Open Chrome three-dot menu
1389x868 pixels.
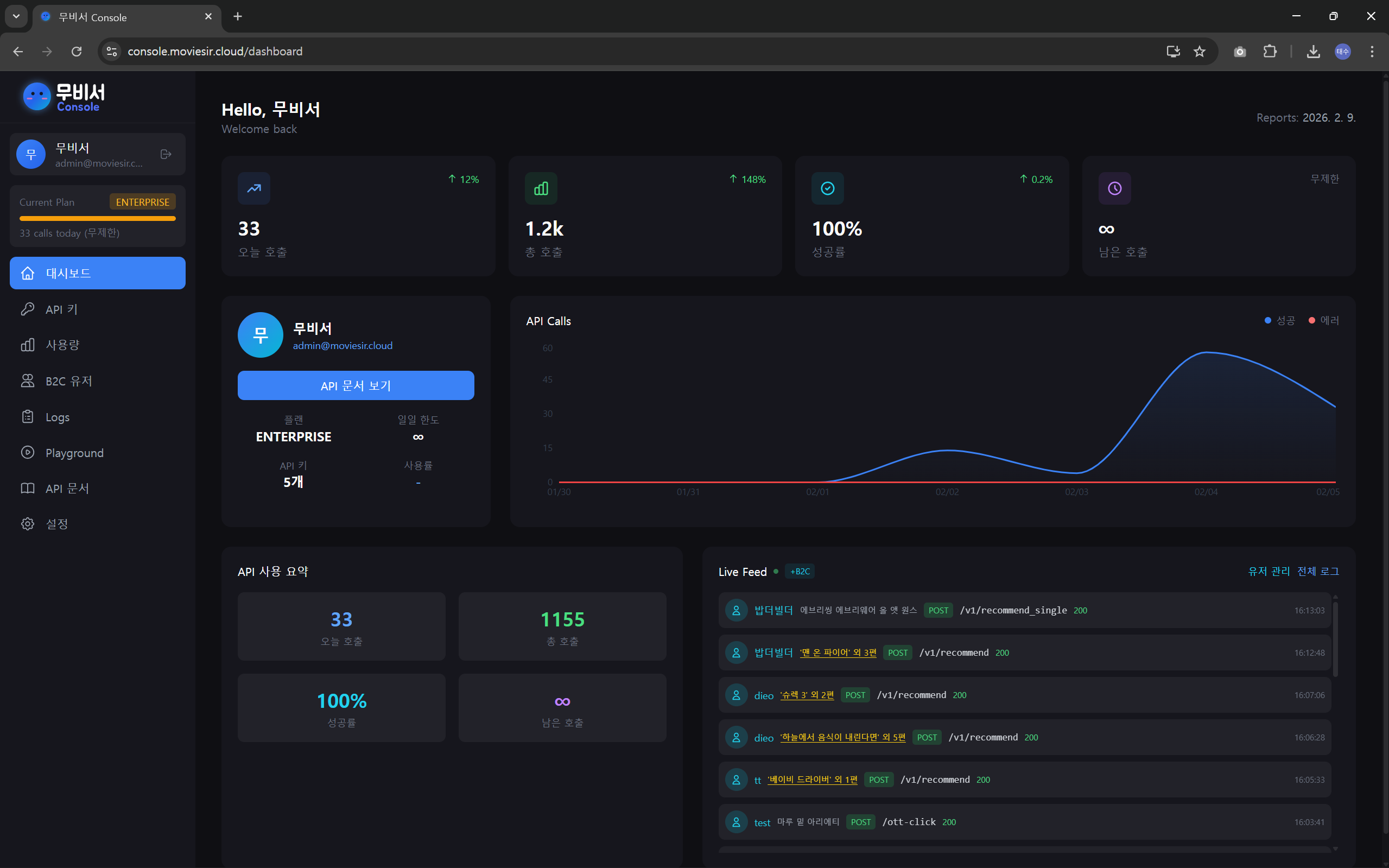(1372, 52)
